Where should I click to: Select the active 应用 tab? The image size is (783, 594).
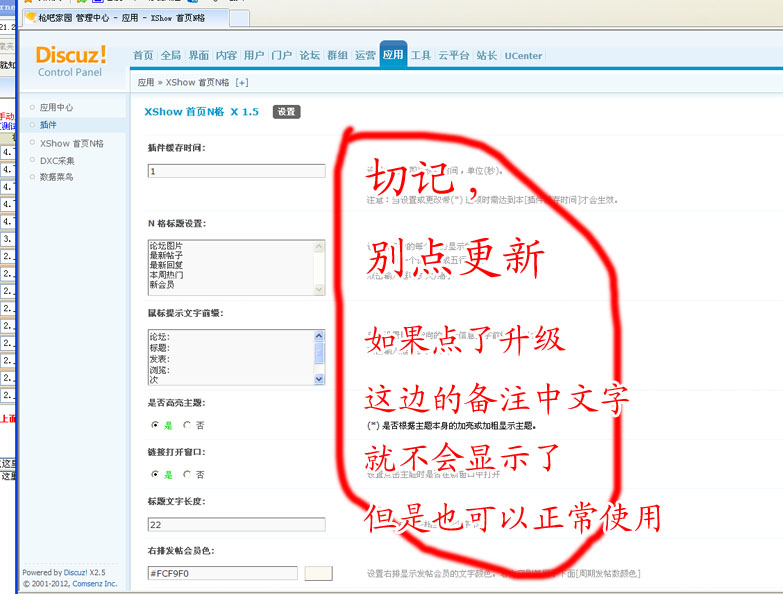click(x=393, y=54)
